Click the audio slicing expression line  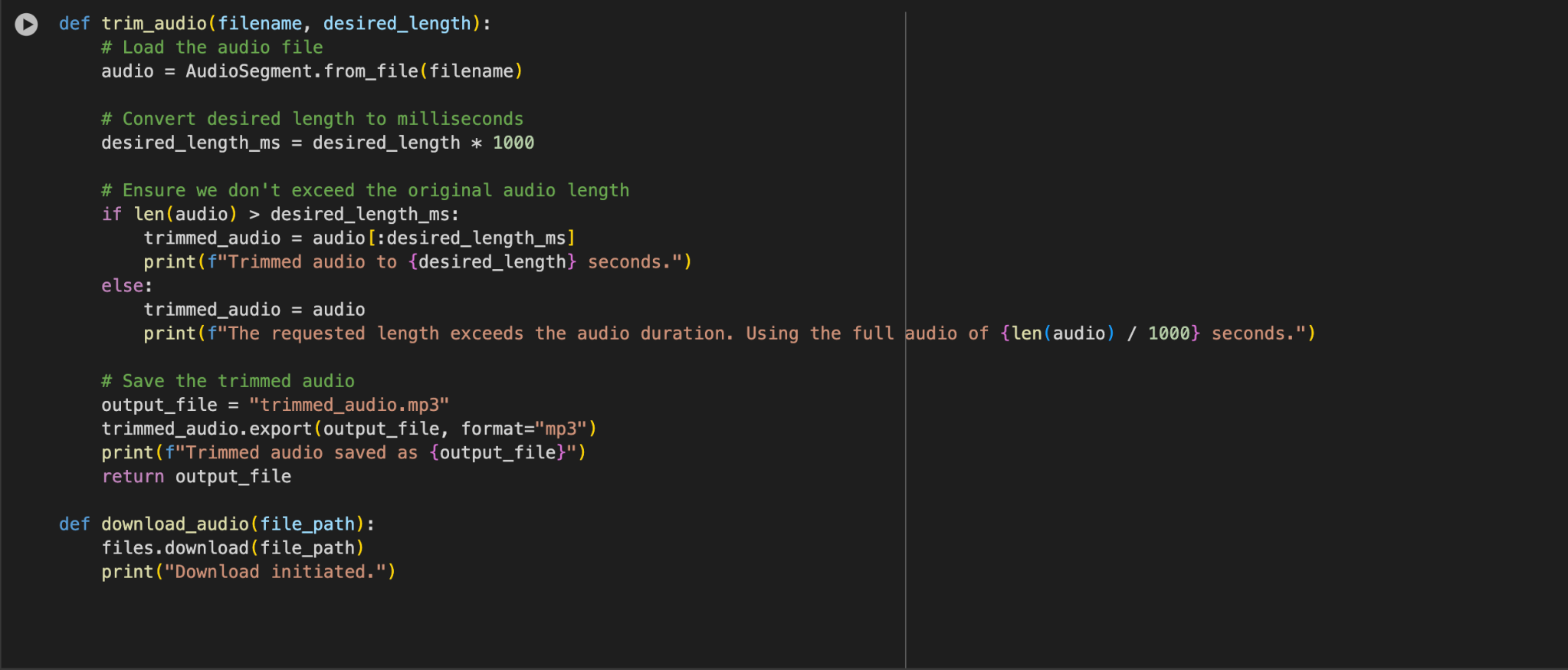(359, 238)
